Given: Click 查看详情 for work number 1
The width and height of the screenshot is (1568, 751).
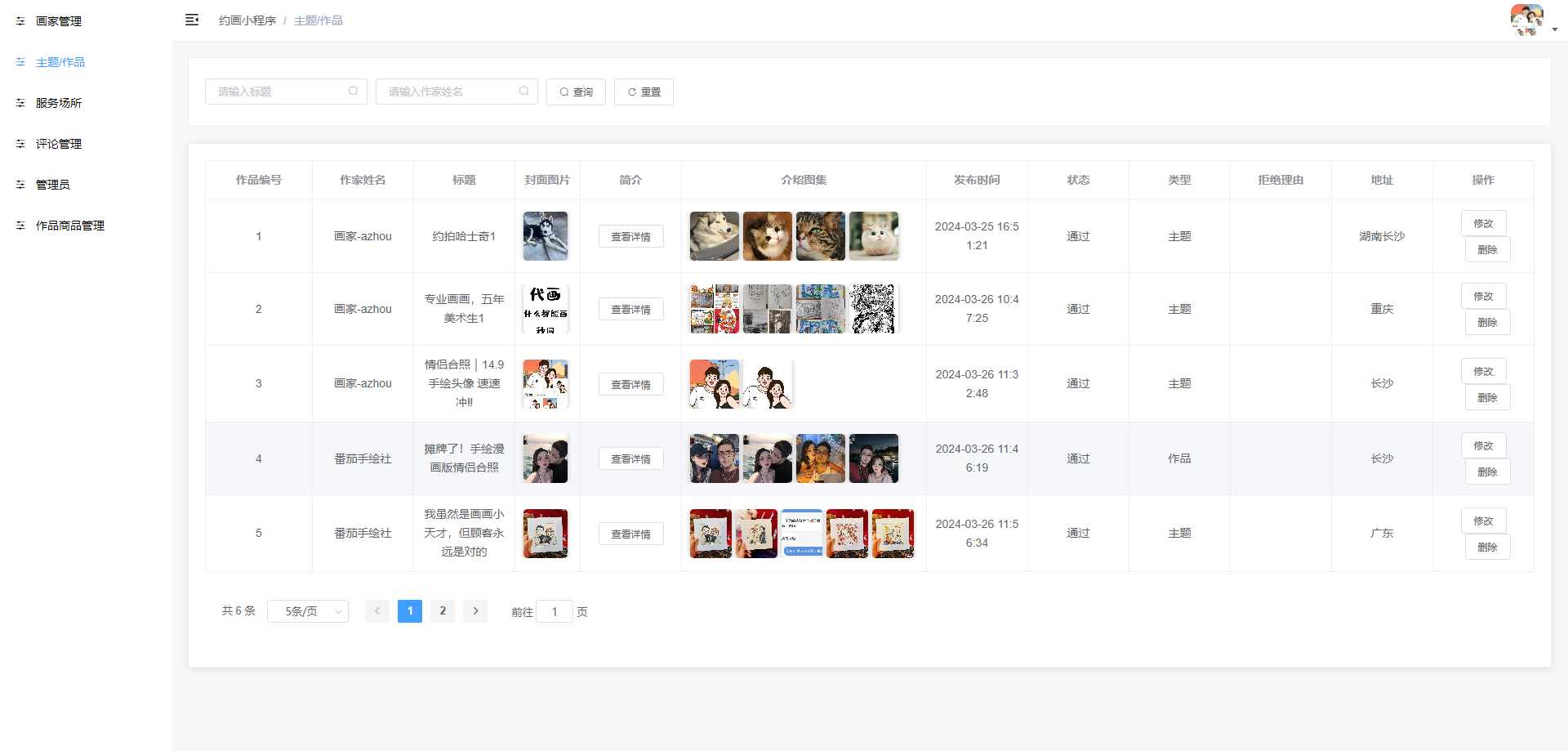Looking at the screenshot, I should pos(631,236).
